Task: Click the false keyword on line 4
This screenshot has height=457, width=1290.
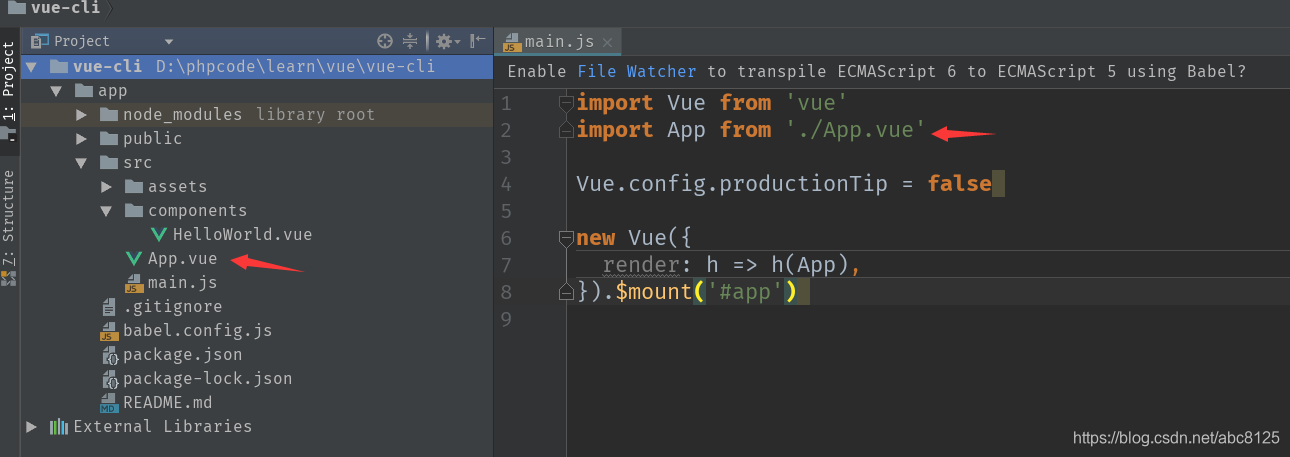Action: pyautogui.click(x=959, y=184)
